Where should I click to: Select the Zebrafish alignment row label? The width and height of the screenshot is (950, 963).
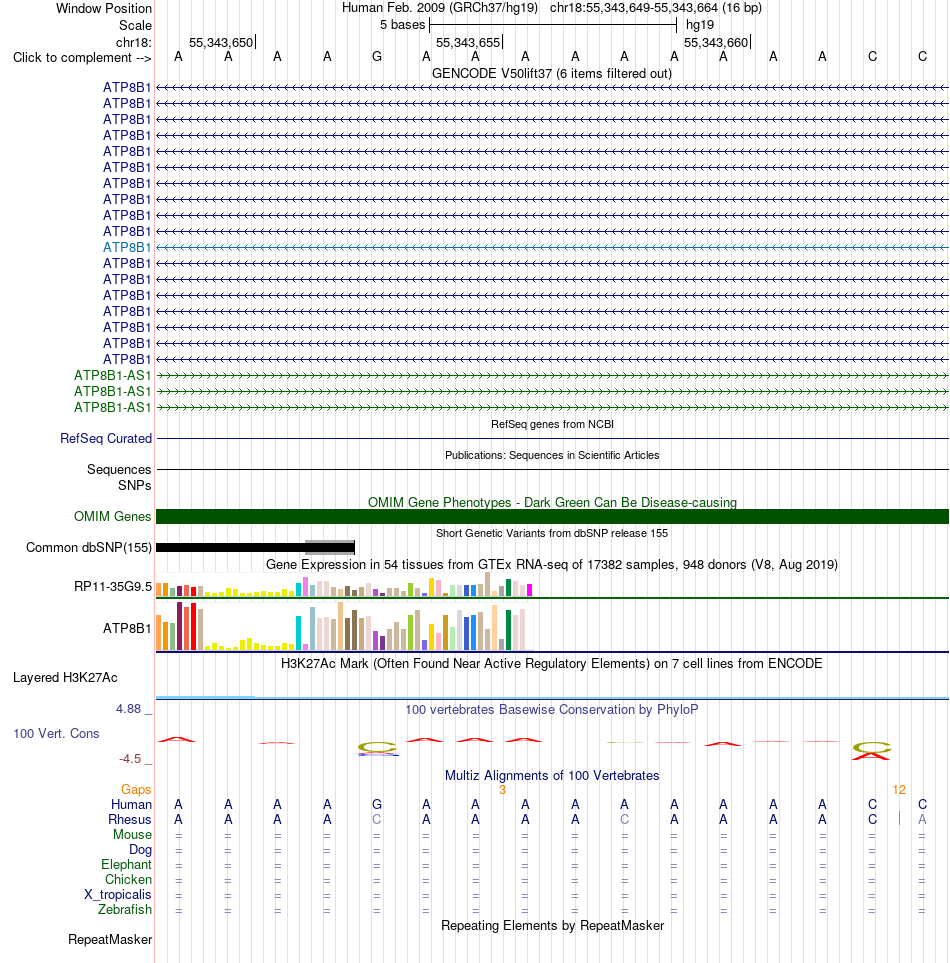tap(125, 910)
